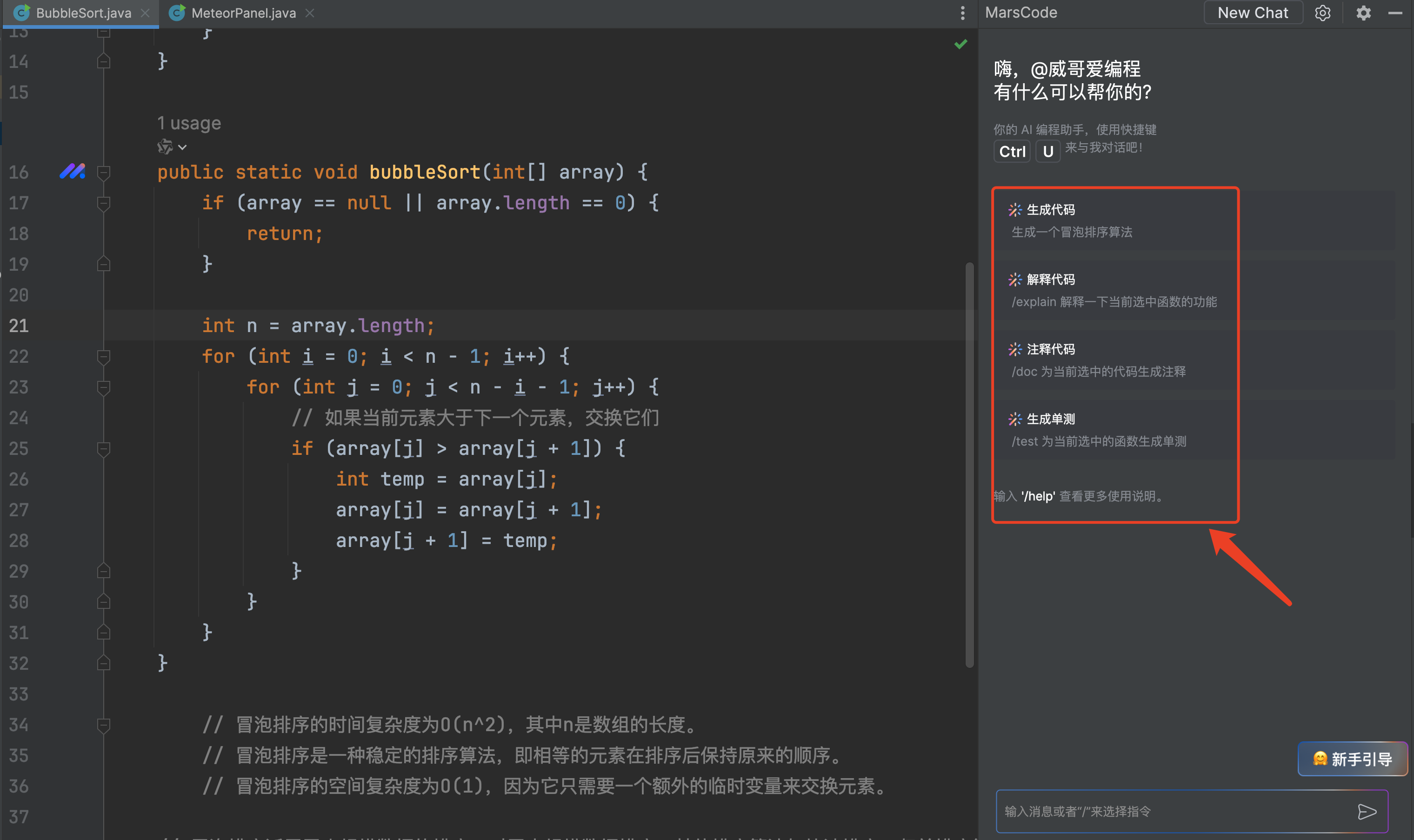Screen dimensions: 1414x840
Task: Click the green checkmark inspection indicator
Action: pos(960,44)
